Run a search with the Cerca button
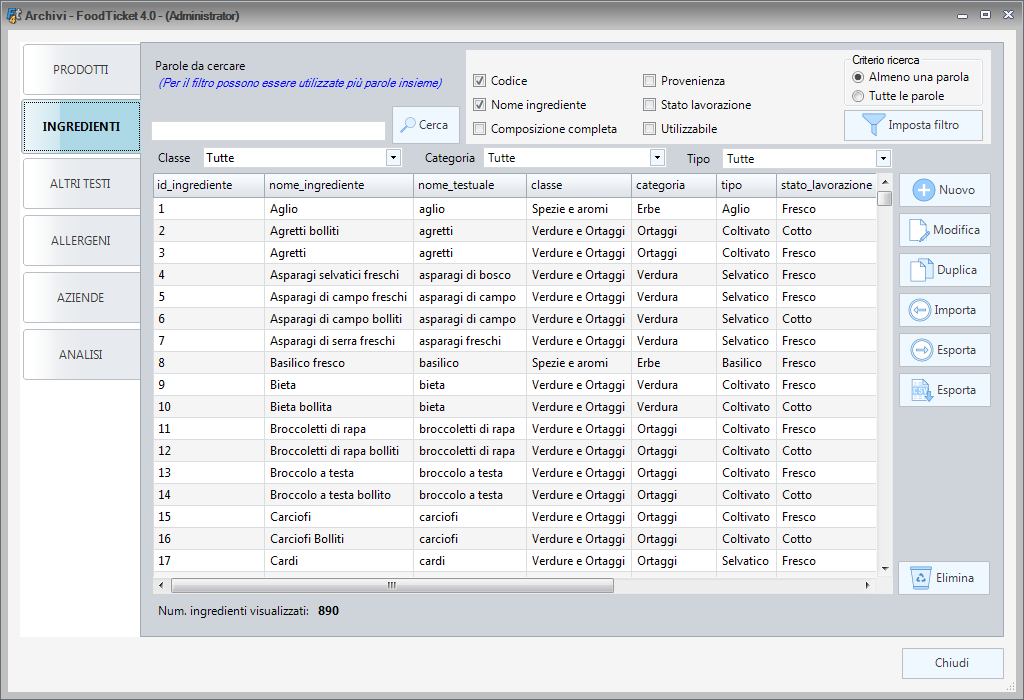 coord(425,124)
